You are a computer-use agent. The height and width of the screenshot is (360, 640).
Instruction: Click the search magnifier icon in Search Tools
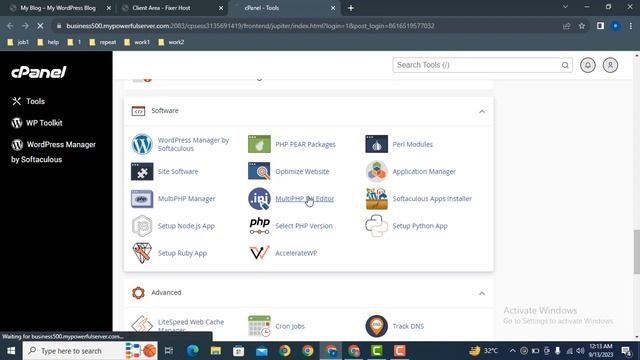pos(565,65)
